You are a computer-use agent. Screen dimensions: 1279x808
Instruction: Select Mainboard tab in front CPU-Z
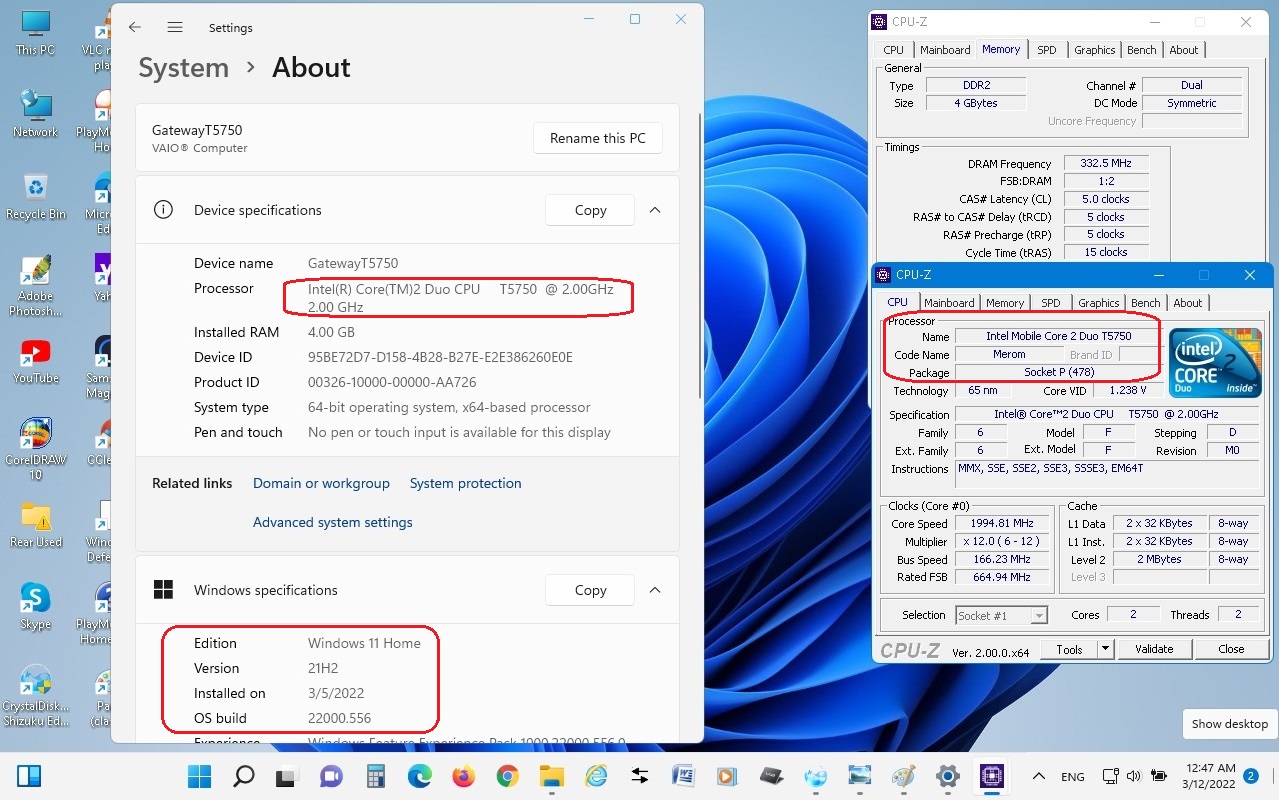point(949,303)
